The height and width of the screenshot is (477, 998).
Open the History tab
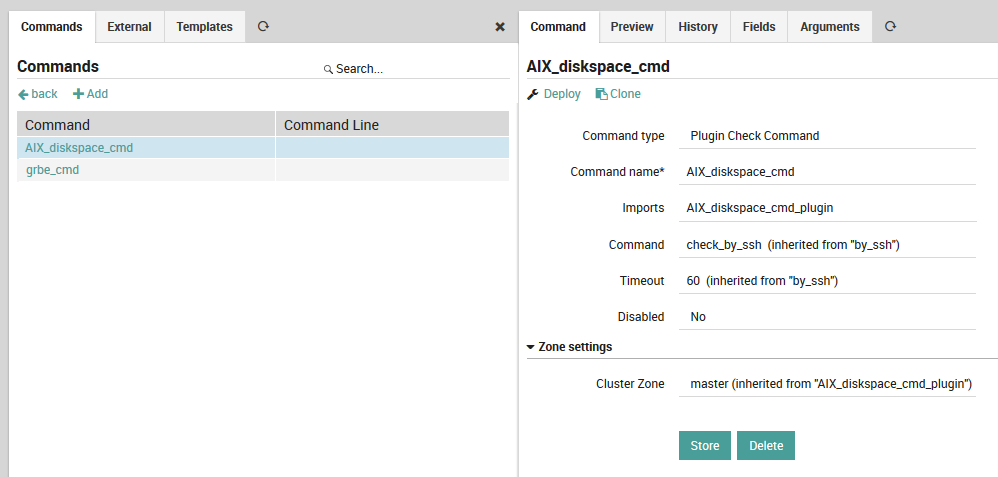(x=698, y=27)
